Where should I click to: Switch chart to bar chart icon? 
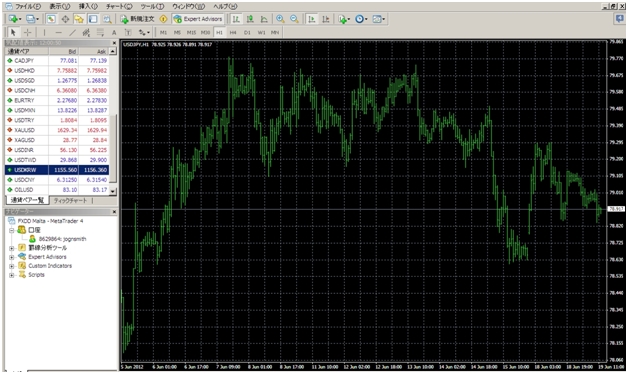pos(236,19)
